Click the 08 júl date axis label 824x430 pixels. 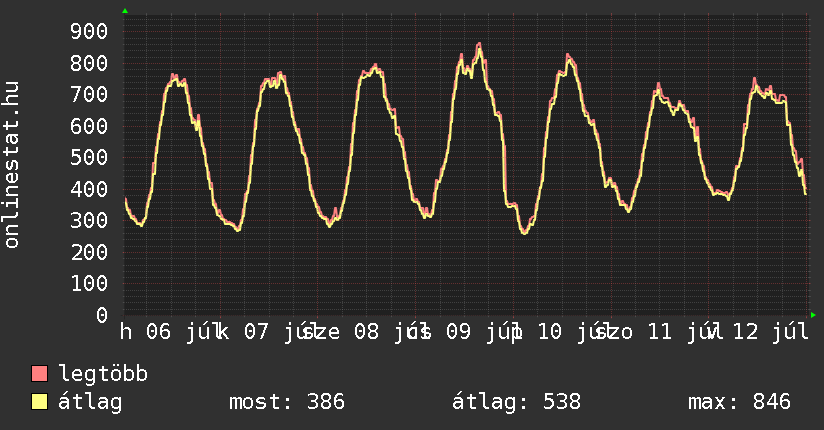(386, 332)
